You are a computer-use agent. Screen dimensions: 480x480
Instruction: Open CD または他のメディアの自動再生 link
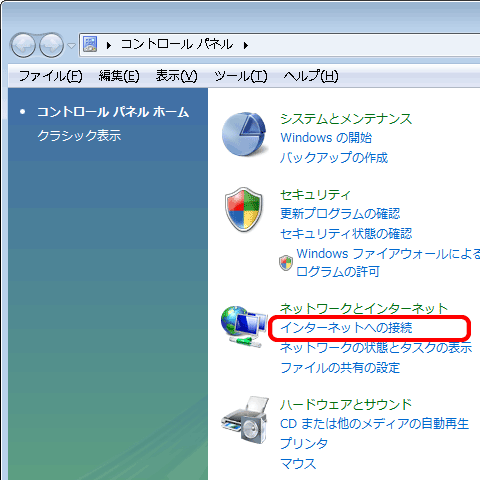375,424
